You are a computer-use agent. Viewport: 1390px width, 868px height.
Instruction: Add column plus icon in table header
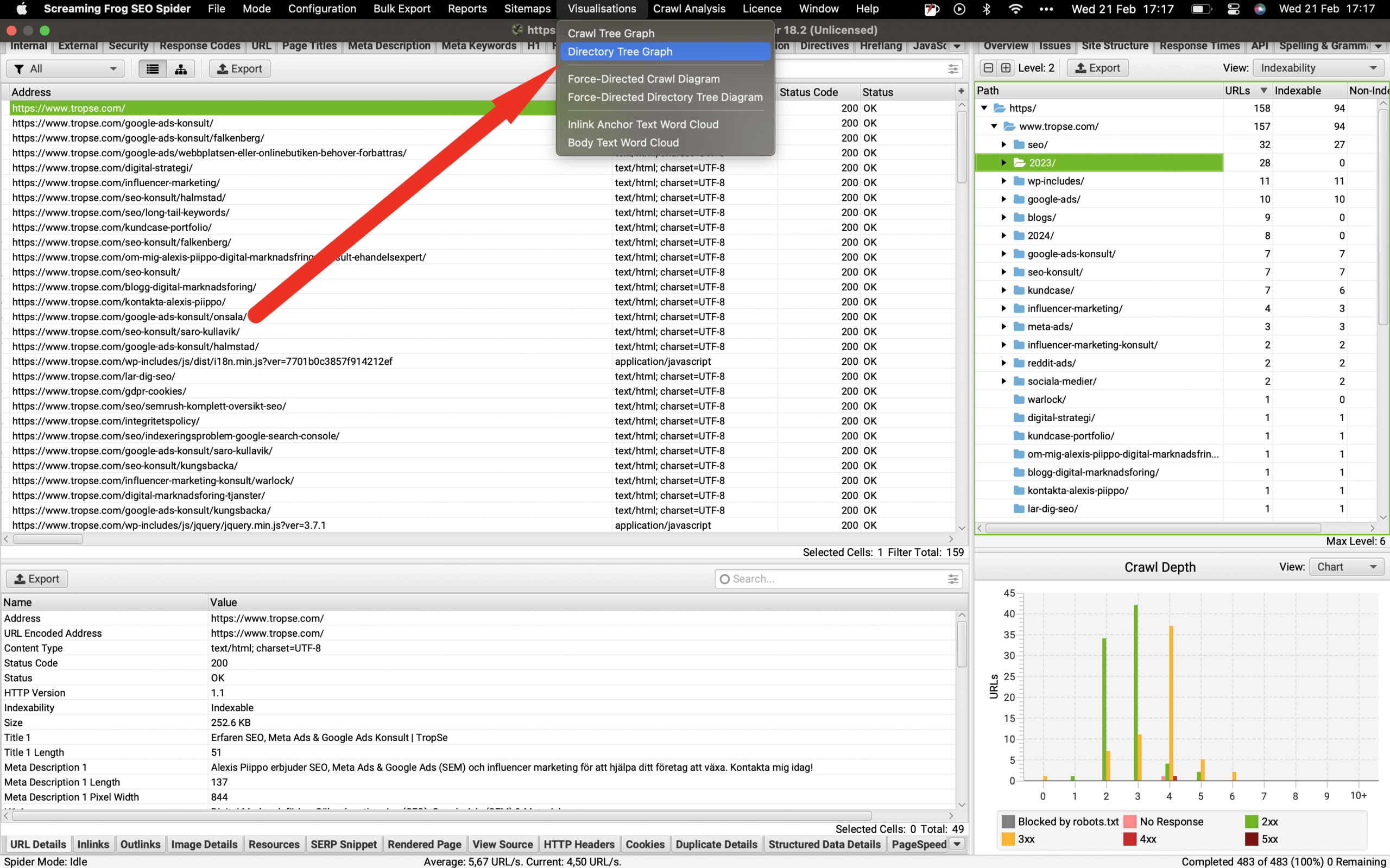click(x=961, y=91)
